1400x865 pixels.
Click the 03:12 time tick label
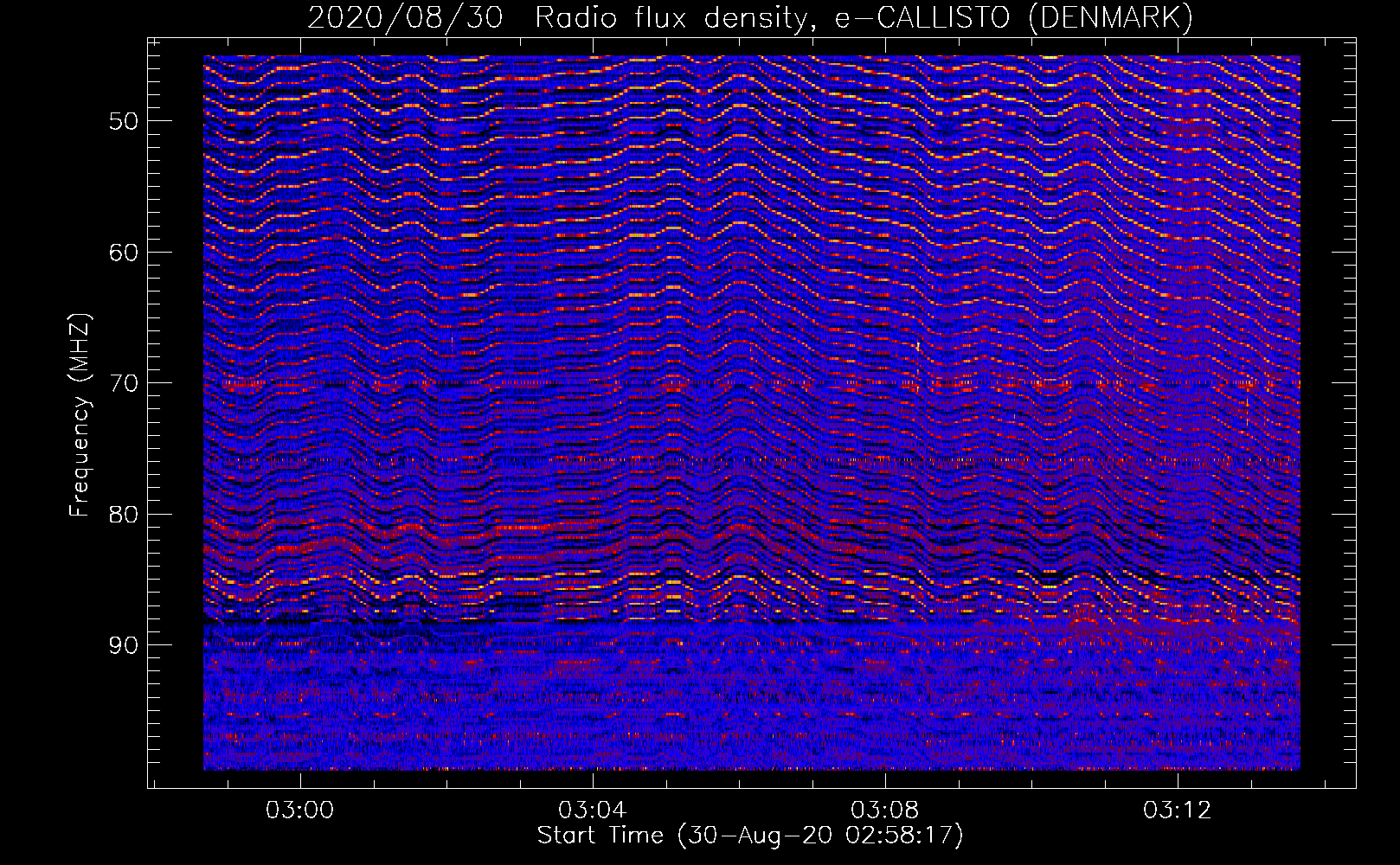1178,811
